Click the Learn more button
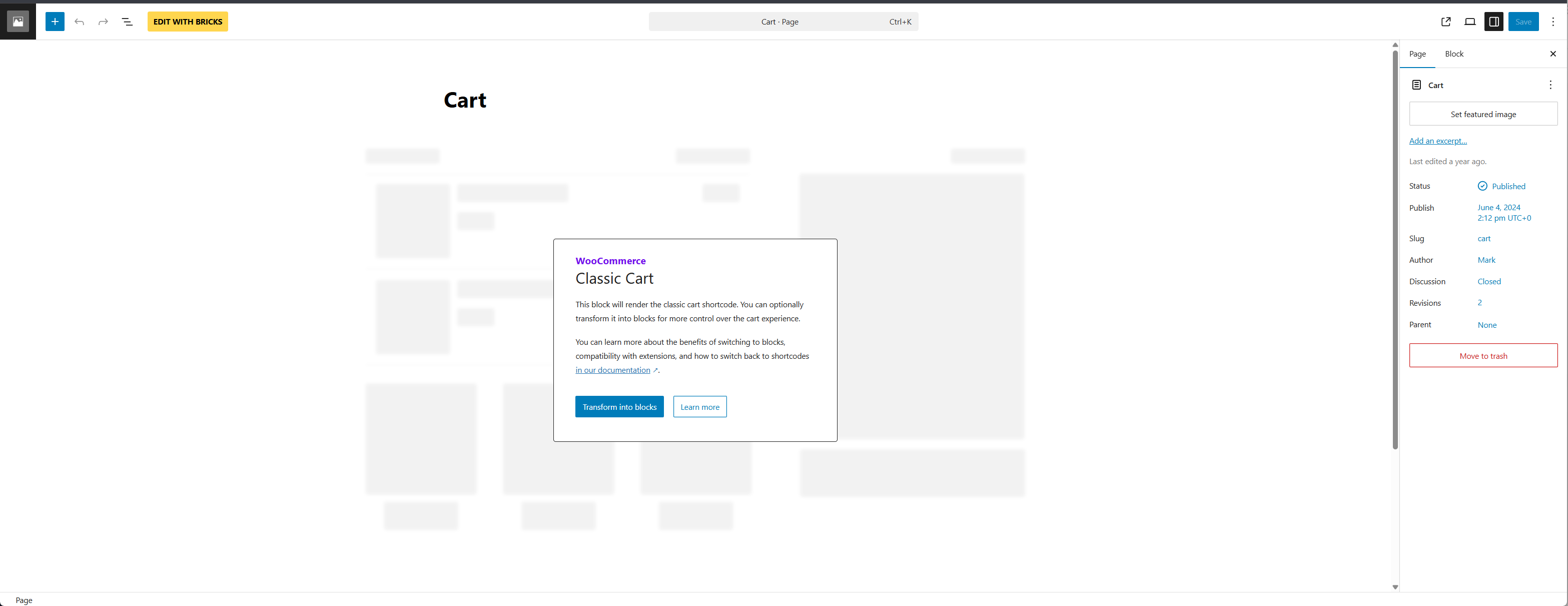The image size is (1568, 606). (699, 407)
